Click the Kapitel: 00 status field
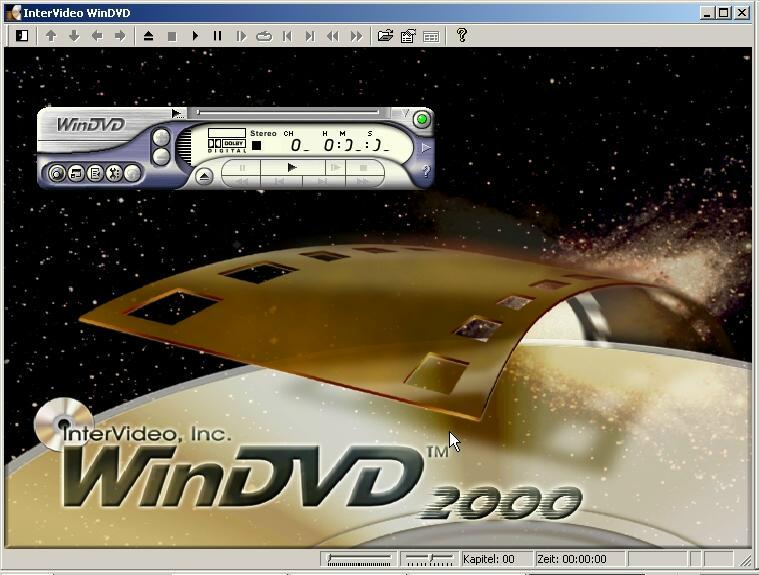759x575 pixels. [x=496, y=559]
